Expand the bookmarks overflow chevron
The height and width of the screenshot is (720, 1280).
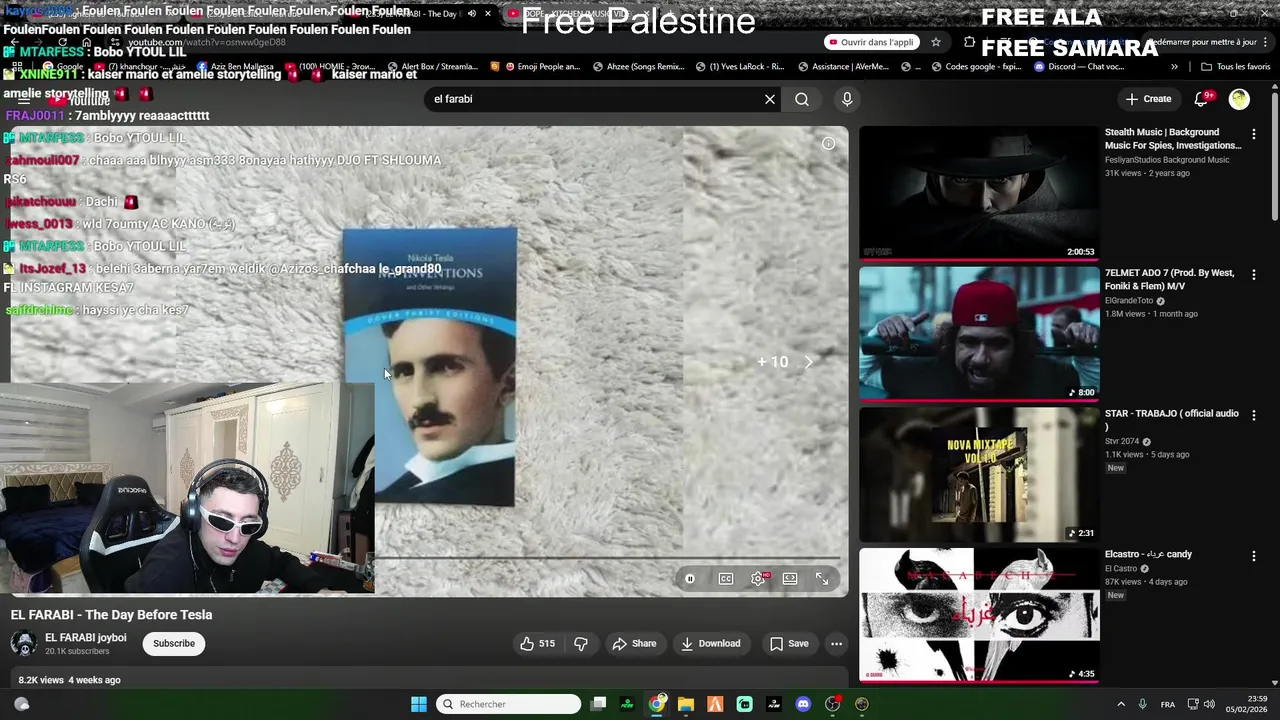1174,67
